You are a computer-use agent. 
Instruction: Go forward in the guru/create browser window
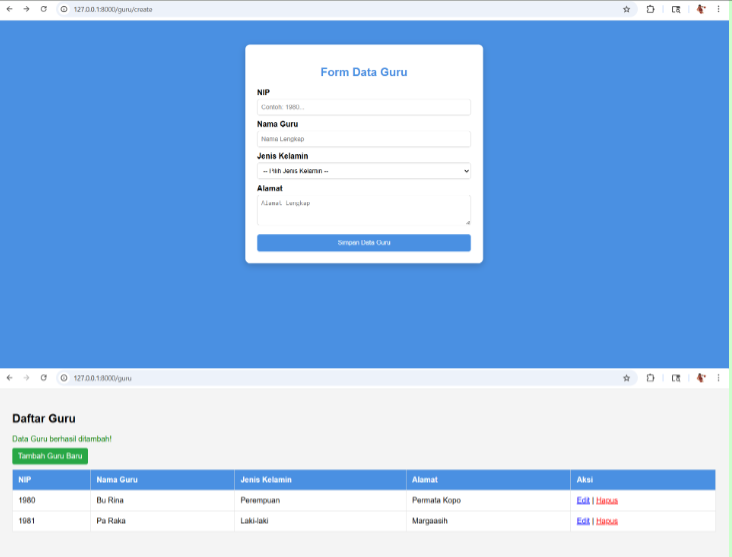coord(26,9)
